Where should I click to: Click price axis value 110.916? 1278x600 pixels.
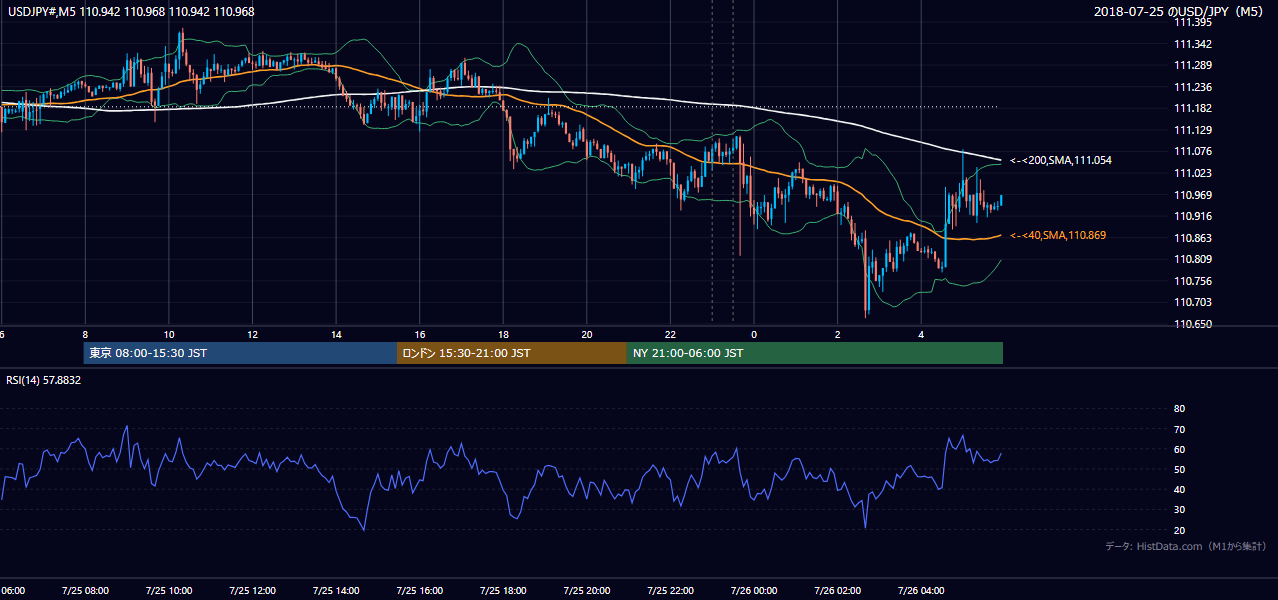click(1192, 216)
